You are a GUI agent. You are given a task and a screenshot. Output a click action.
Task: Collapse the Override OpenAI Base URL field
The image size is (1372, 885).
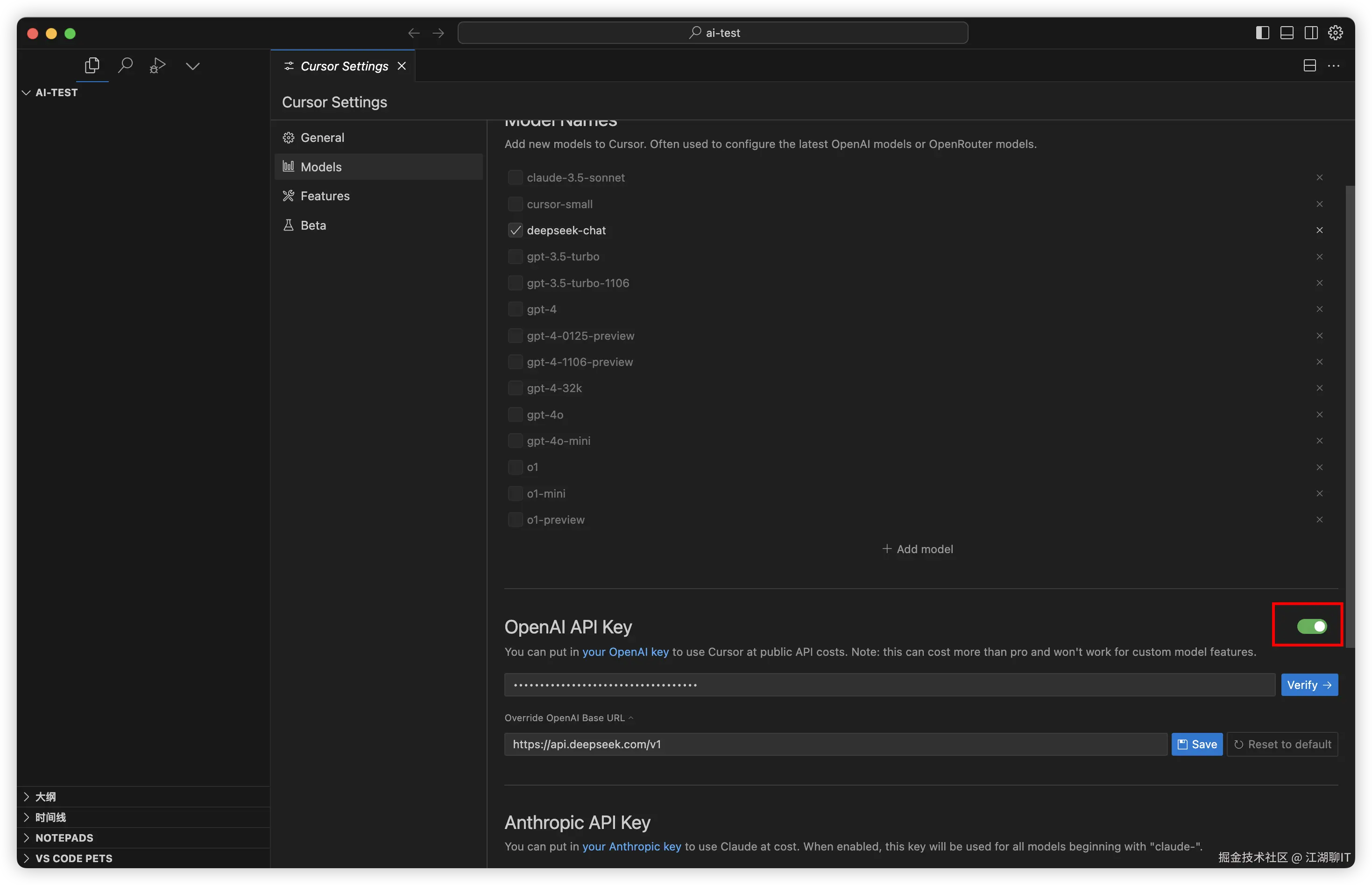631,717
